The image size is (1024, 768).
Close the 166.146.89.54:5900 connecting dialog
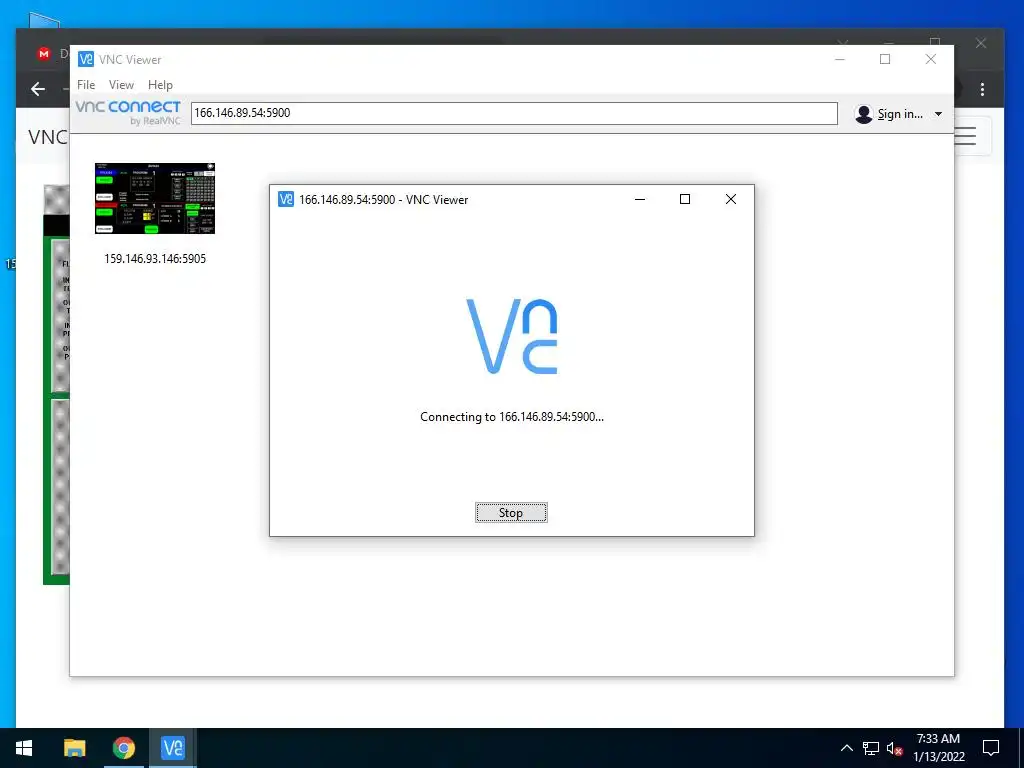[x=731, y=199]
